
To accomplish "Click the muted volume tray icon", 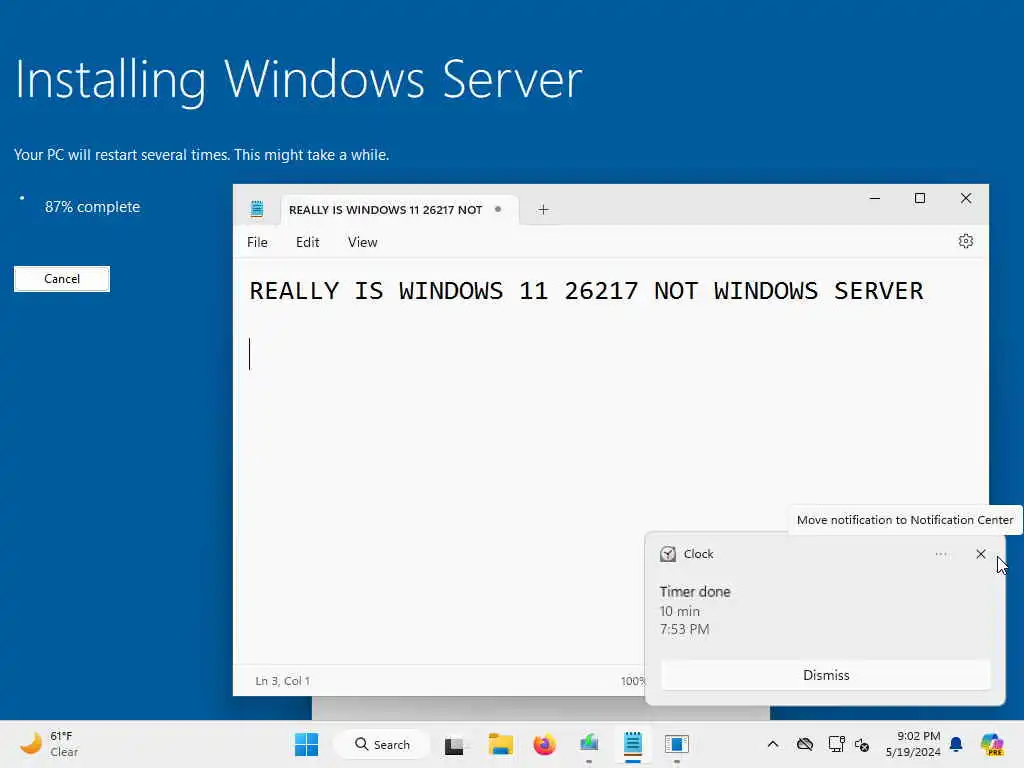I will (x=862, y=744).
